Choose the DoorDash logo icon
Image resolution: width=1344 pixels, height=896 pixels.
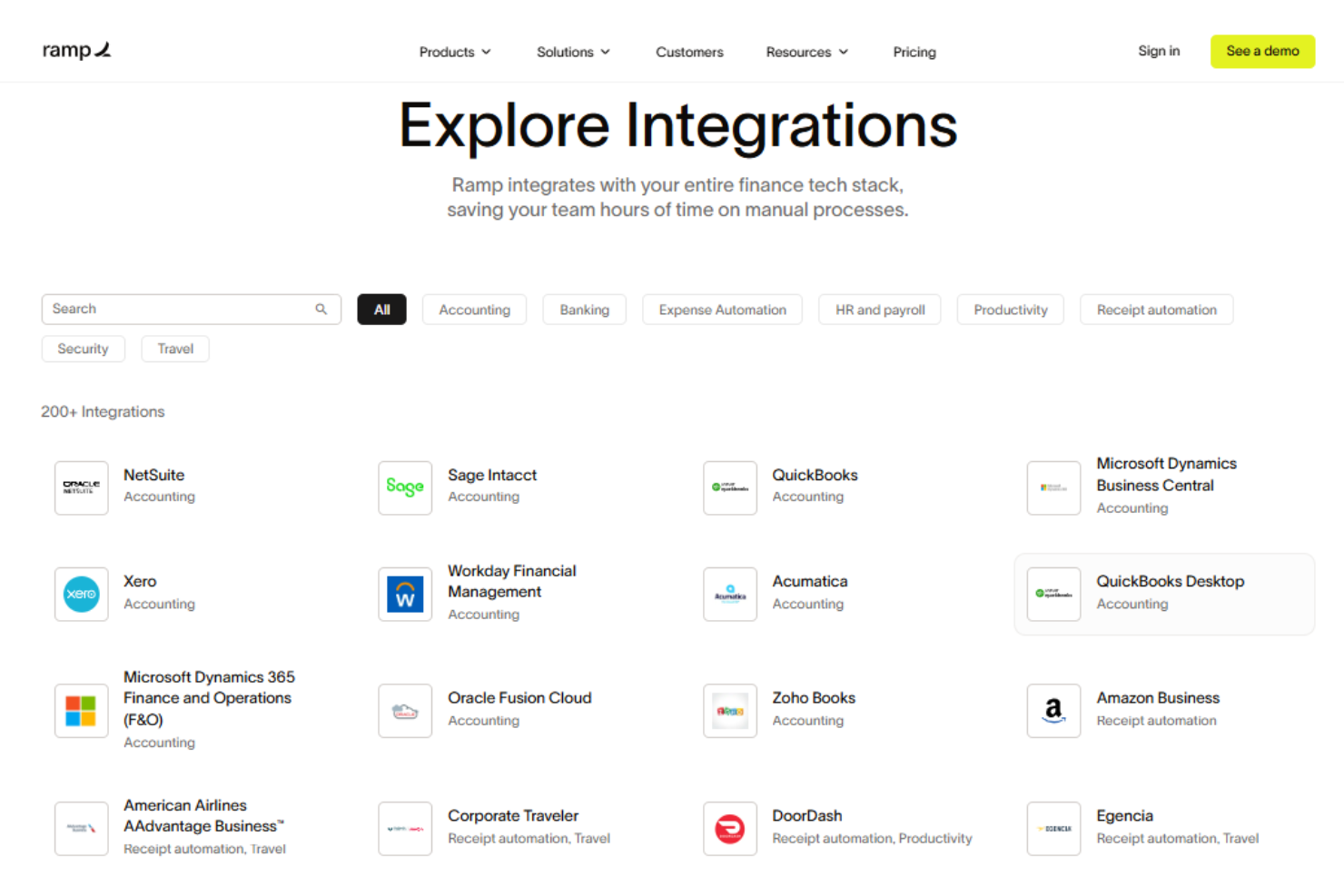click(x=730, y=829)
